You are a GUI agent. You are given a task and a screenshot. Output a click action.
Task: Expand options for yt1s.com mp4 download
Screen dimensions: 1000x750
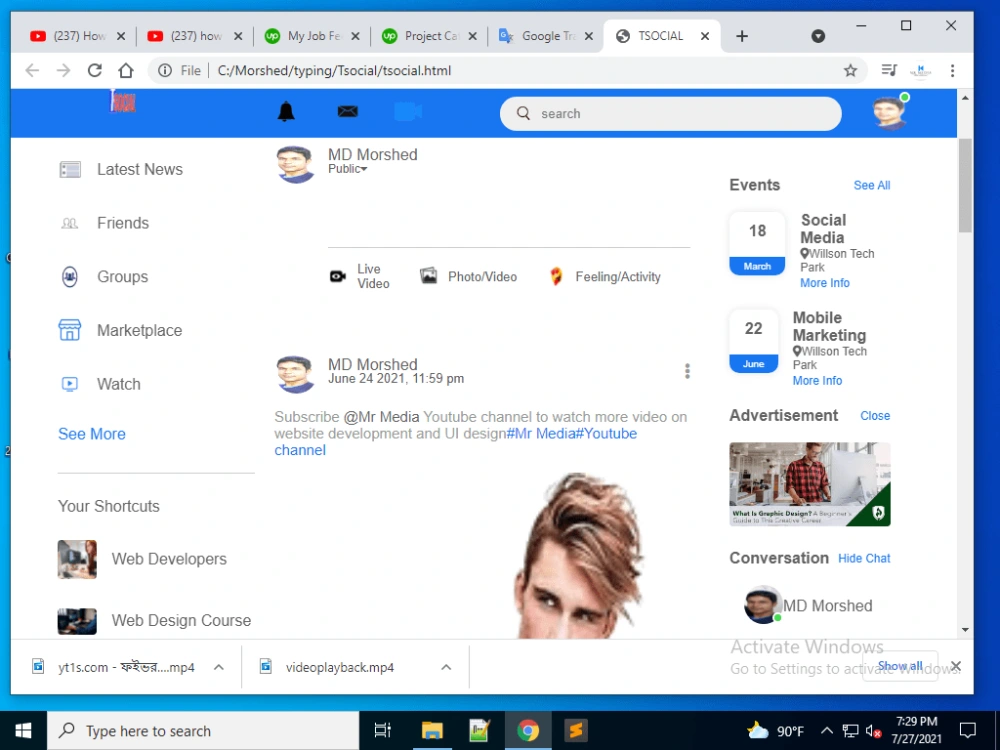219,667
